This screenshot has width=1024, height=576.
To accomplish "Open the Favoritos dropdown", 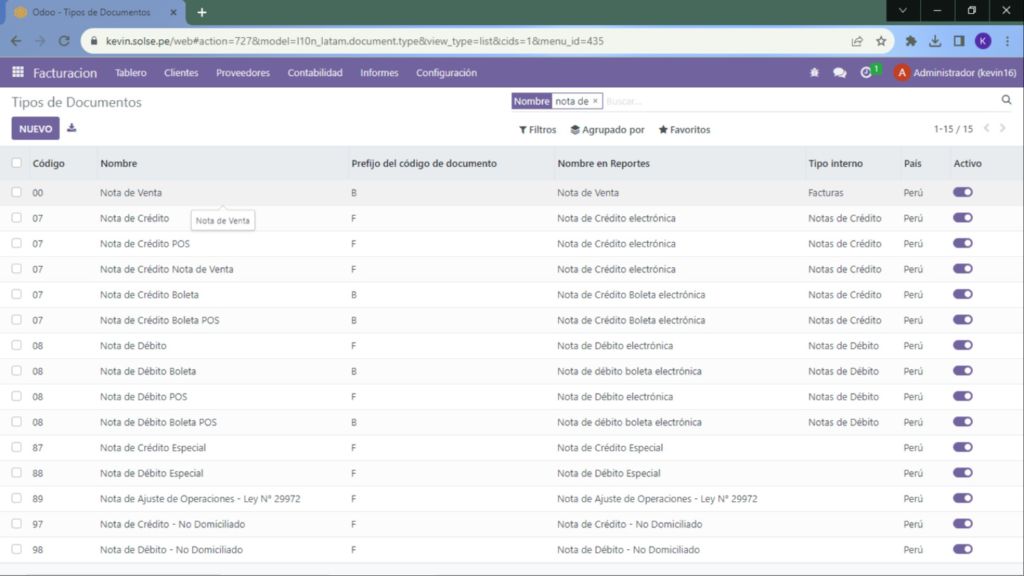I will pos(684,130).
